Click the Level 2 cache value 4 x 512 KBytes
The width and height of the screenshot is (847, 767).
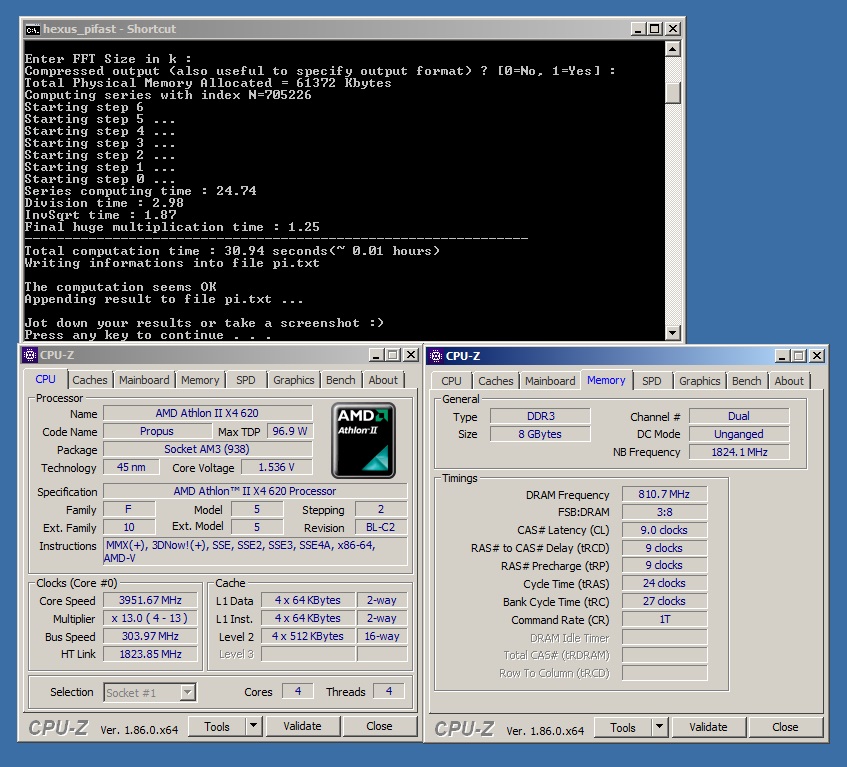[308, 636]
